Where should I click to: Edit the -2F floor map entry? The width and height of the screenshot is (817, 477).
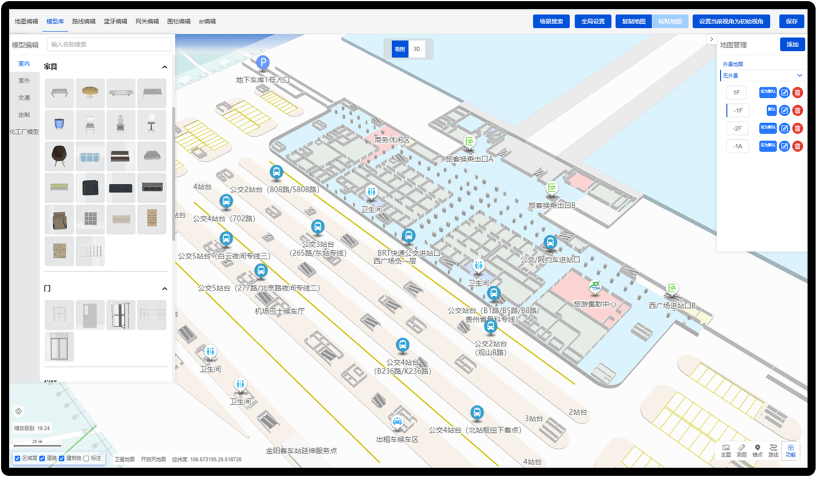coord(785,128)
